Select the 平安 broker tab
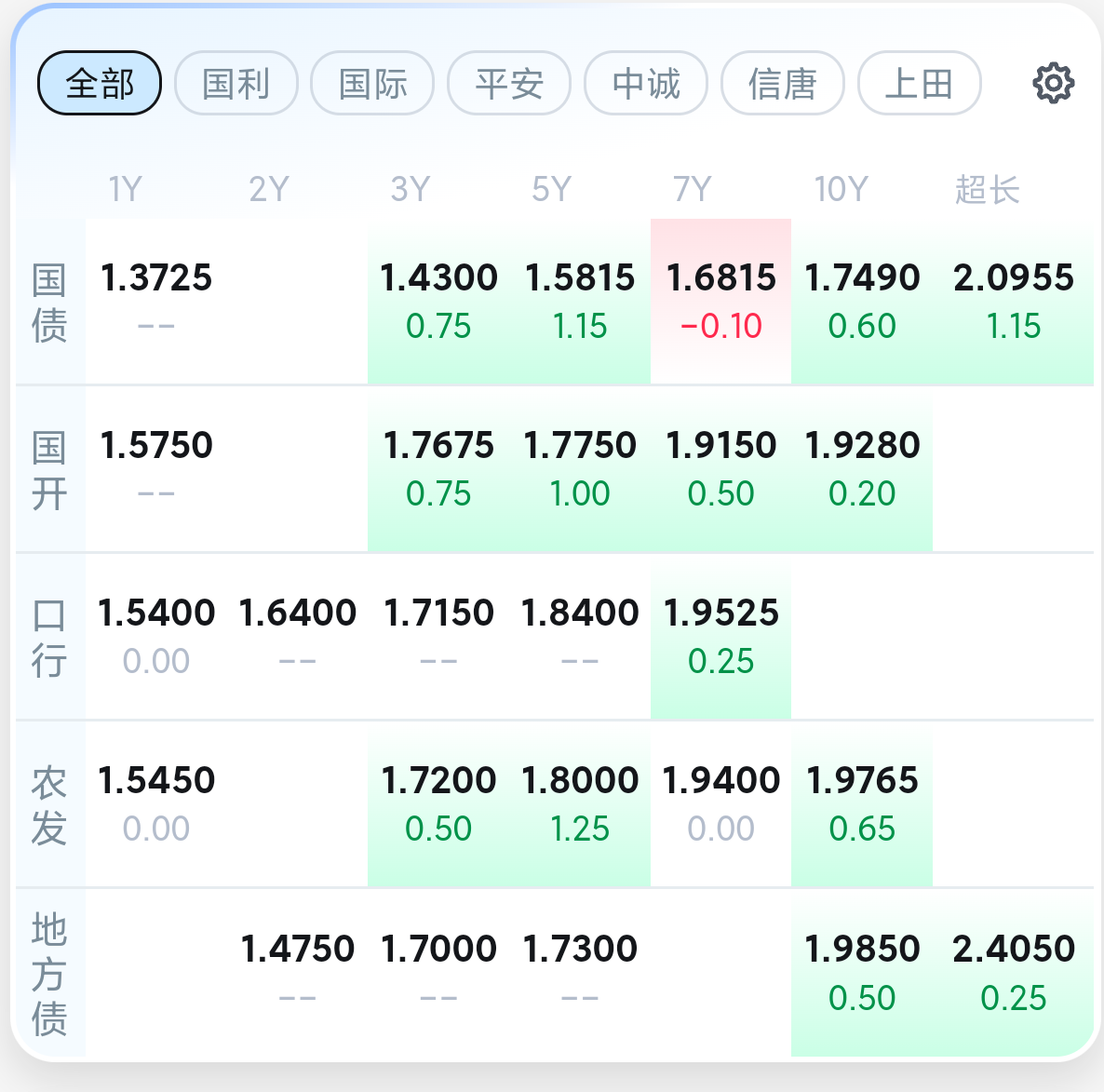The height and width of the screenshot is (1092, 1104). (x=509, y=84)
